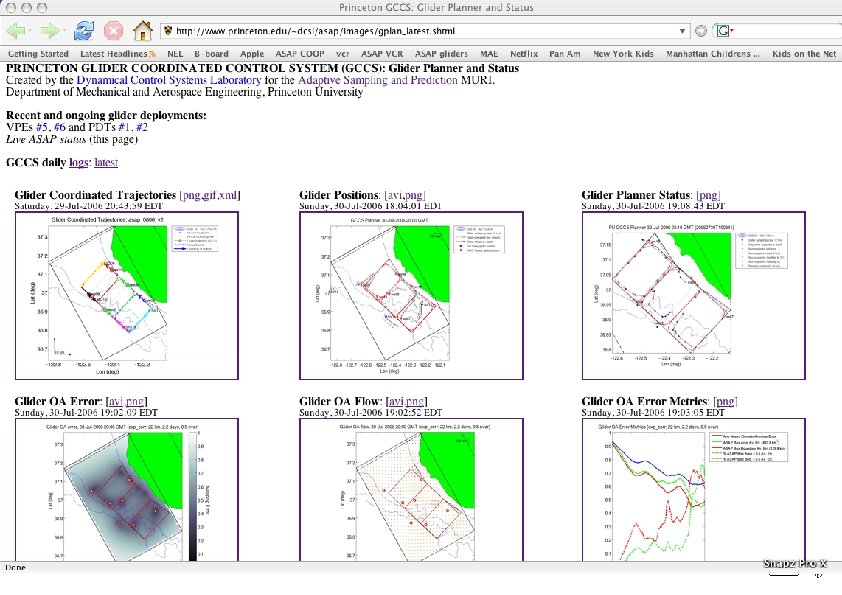Open the Home page house icon
The width and height of the screenshot is (842, 595).
click(x=142, y=31)
